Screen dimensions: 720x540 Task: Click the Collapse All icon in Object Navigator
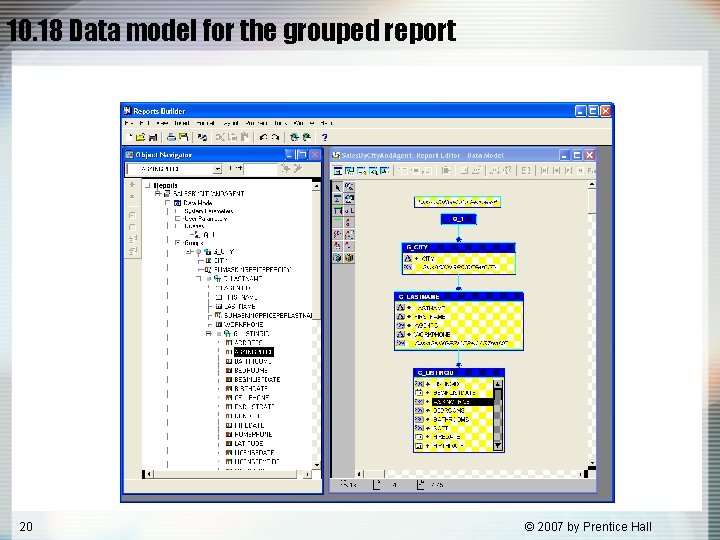pyautogui.click(x=132, y=251)
